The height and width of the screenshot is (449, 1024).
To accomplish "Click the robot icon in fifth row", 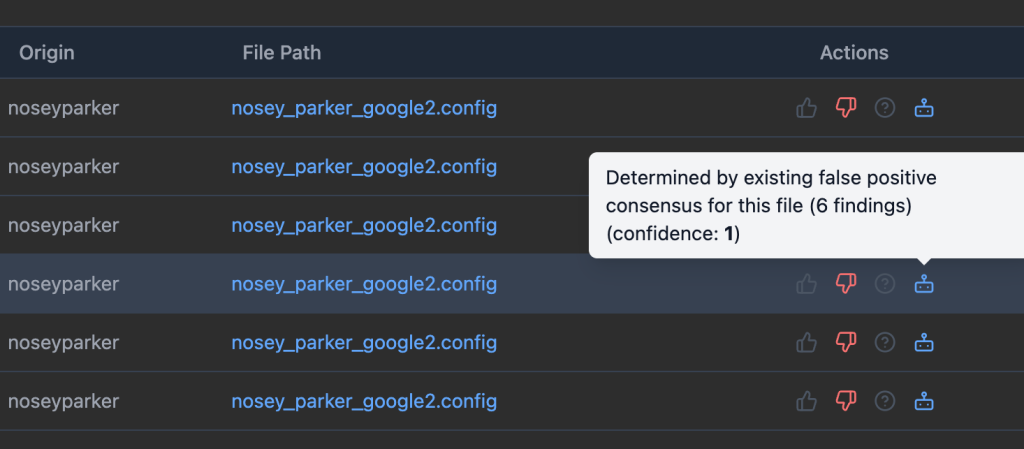I will coord(924,343).
